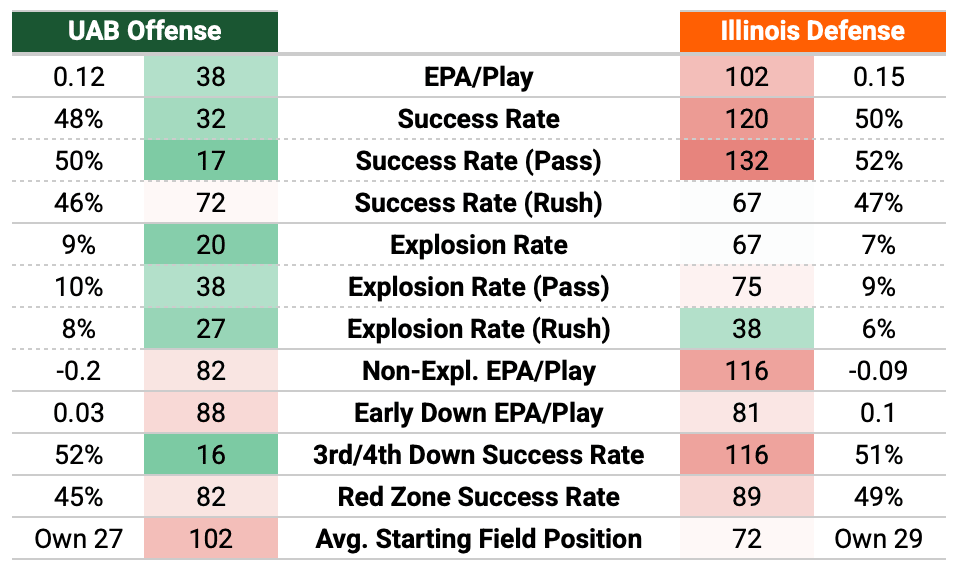970x577 pixels.
Task: Click the Explosion Rate row label
Action: click(x=478, y=246)
